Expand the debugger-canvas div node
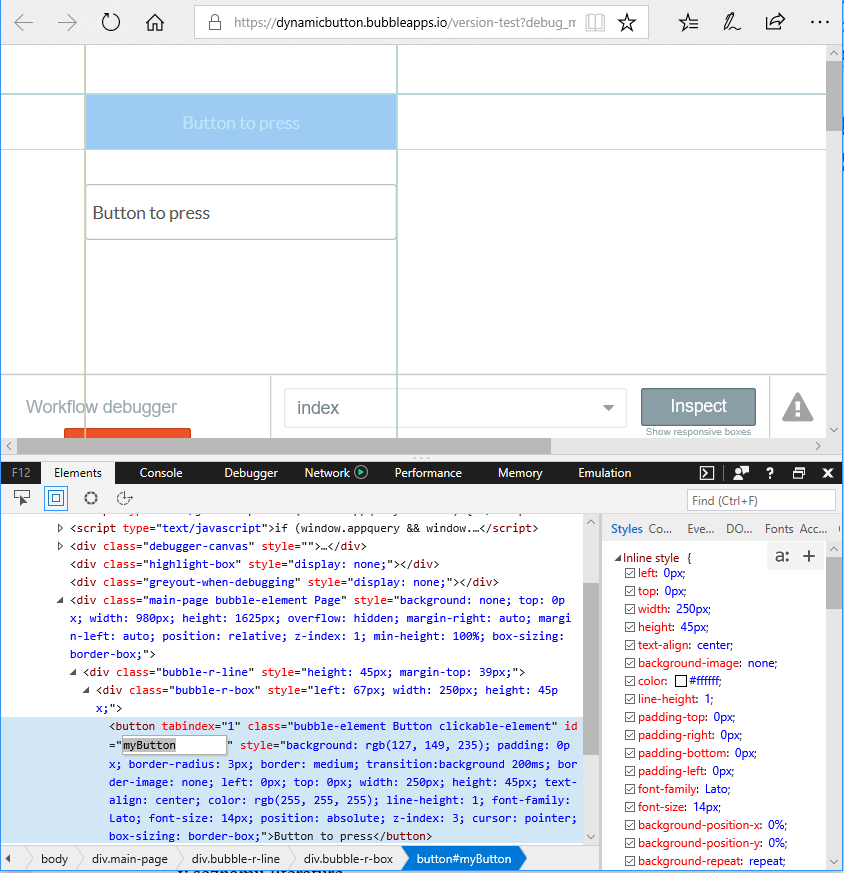 (x=60, y=546)
